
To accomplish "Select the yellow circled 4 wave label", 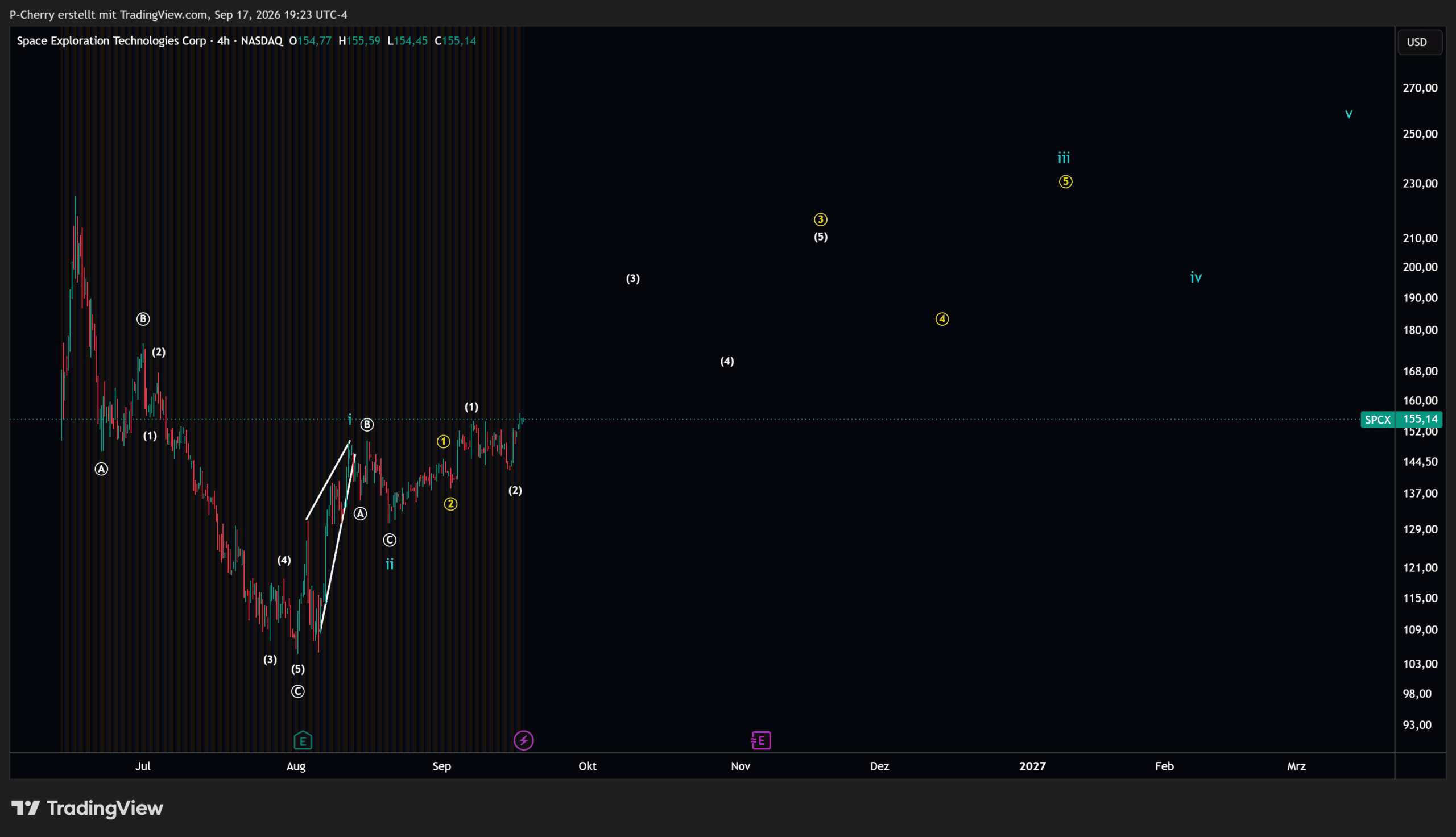I will (941, 319).
